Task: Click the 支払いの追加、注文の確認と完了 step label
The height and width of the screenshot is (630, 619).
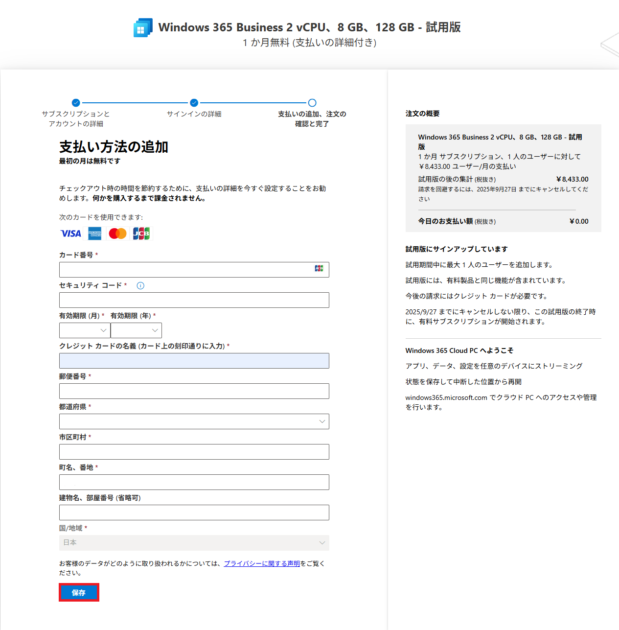Action: coord(312,119)
